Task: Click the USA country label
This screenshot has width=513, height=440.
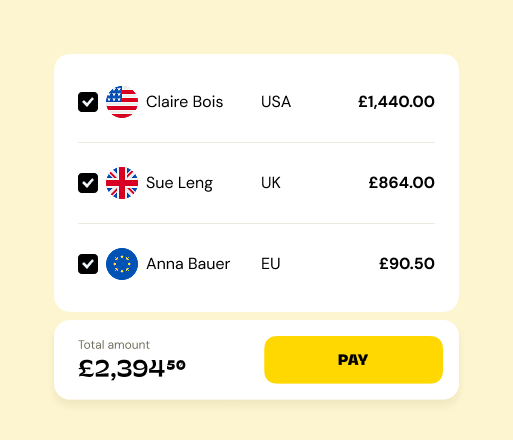Action: click(x=276, y=102)
